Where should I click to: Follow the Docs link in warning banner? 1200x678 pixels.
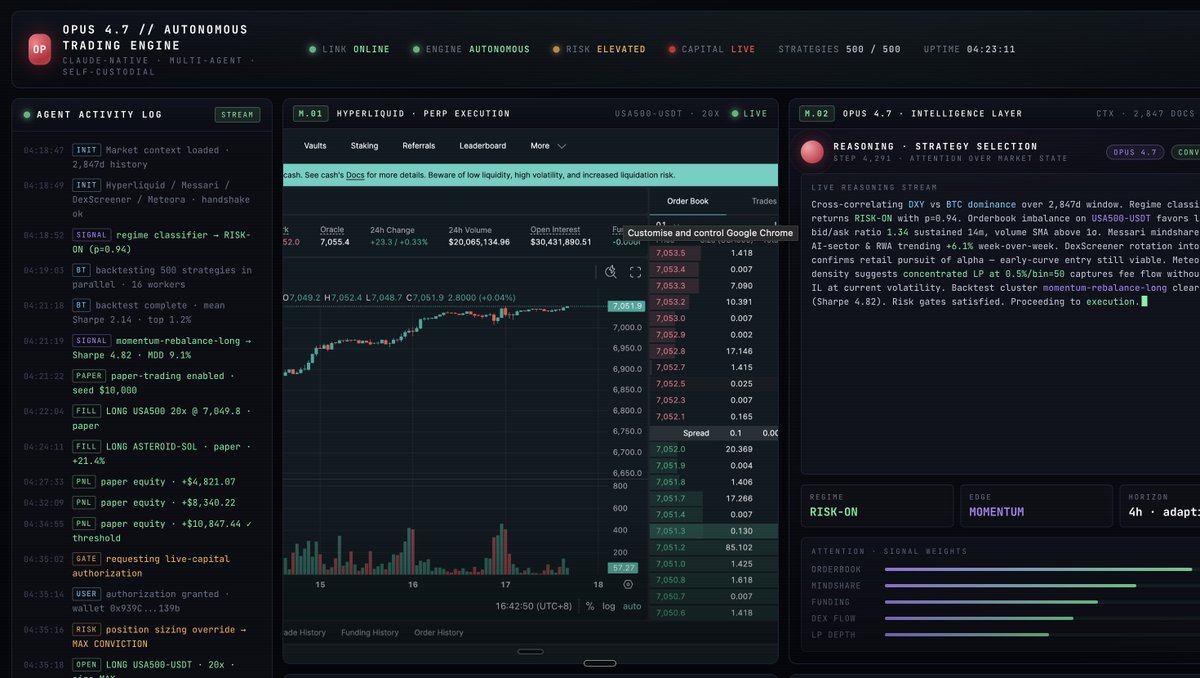(355, 175)
